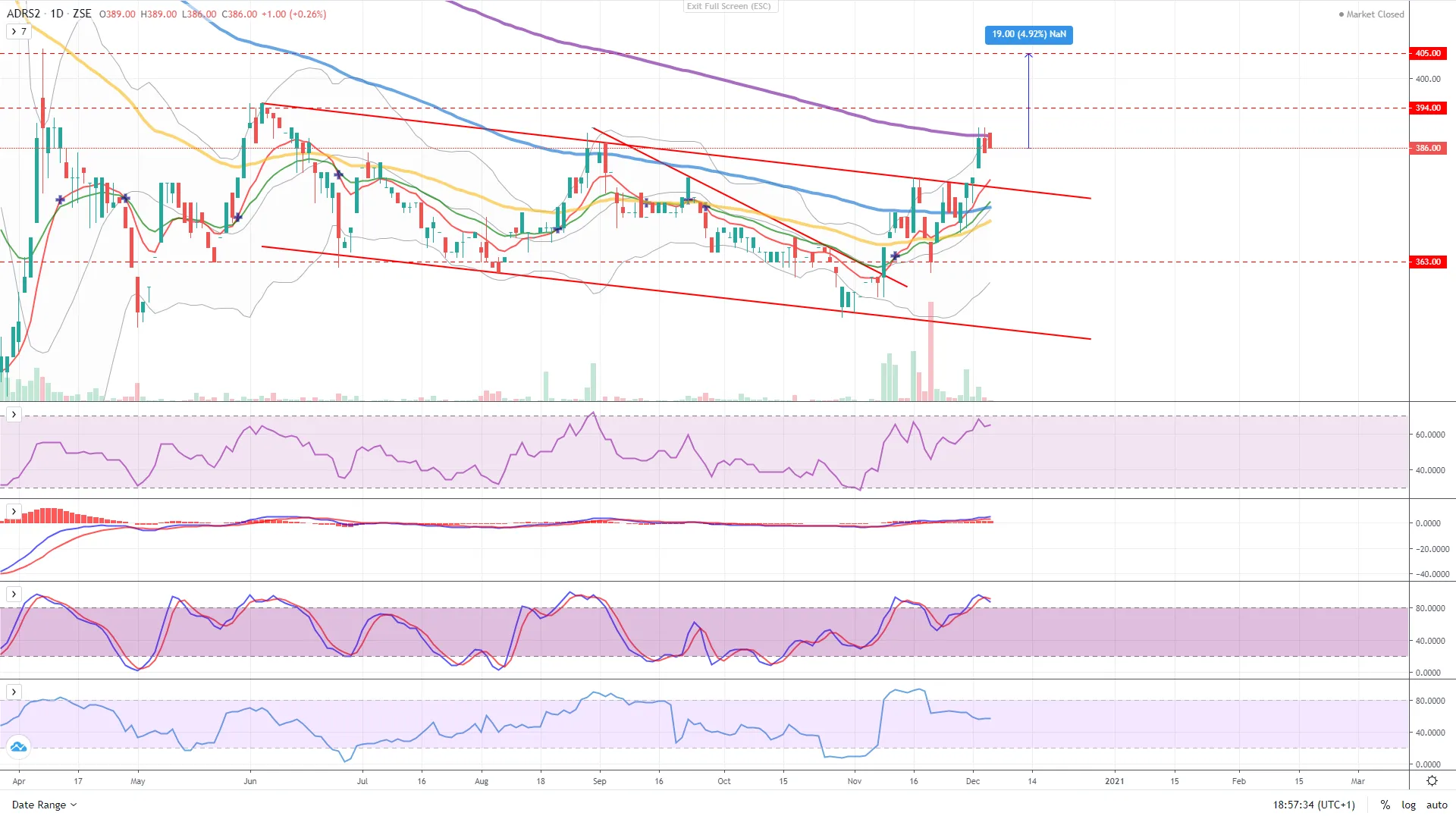Screen dimensions: 1456x819
Task: Expand the Stochastic pane legend arrow
Action: coord(14,594)
